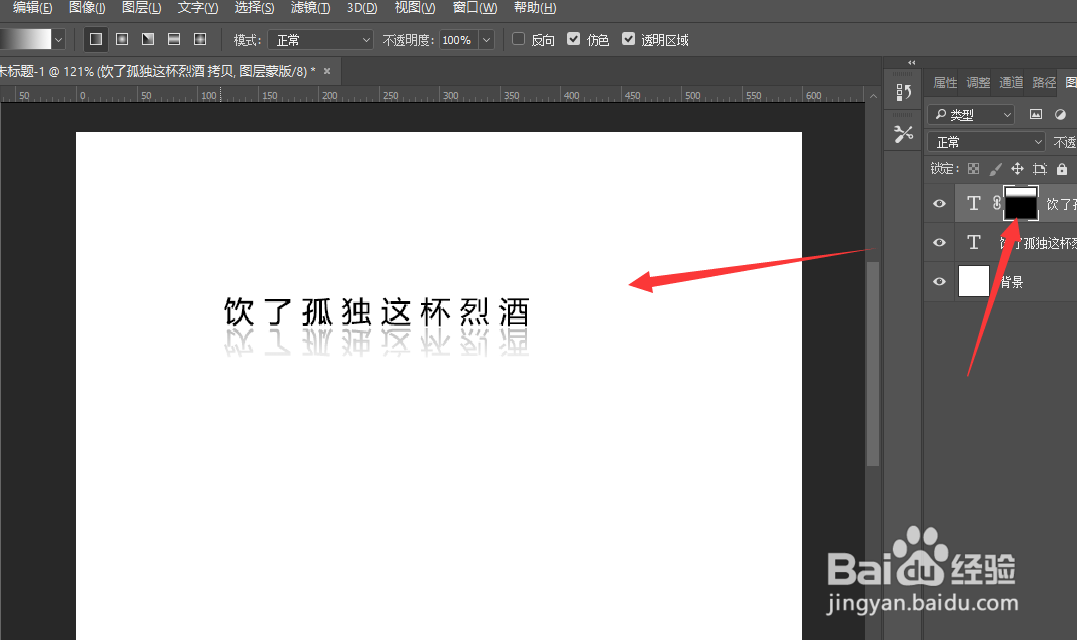Click the T thumbnail of original text layer
Viewport: 1077px width, 640px height.
coord(973,242)
